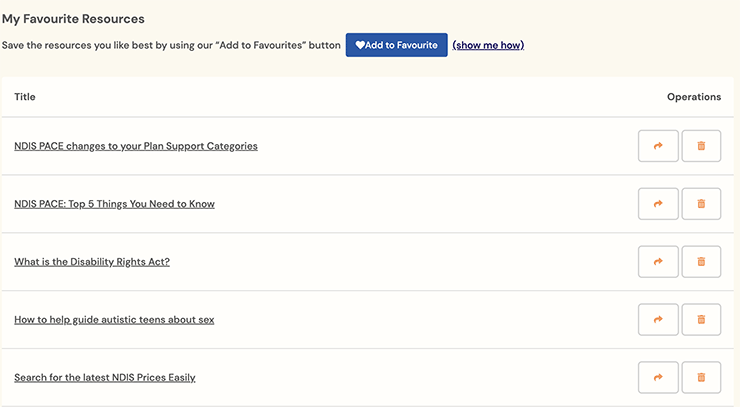The height and width of the screenshot is (407, 740).
Task: Share What is the Disability Rights Act
Action: 658,262
